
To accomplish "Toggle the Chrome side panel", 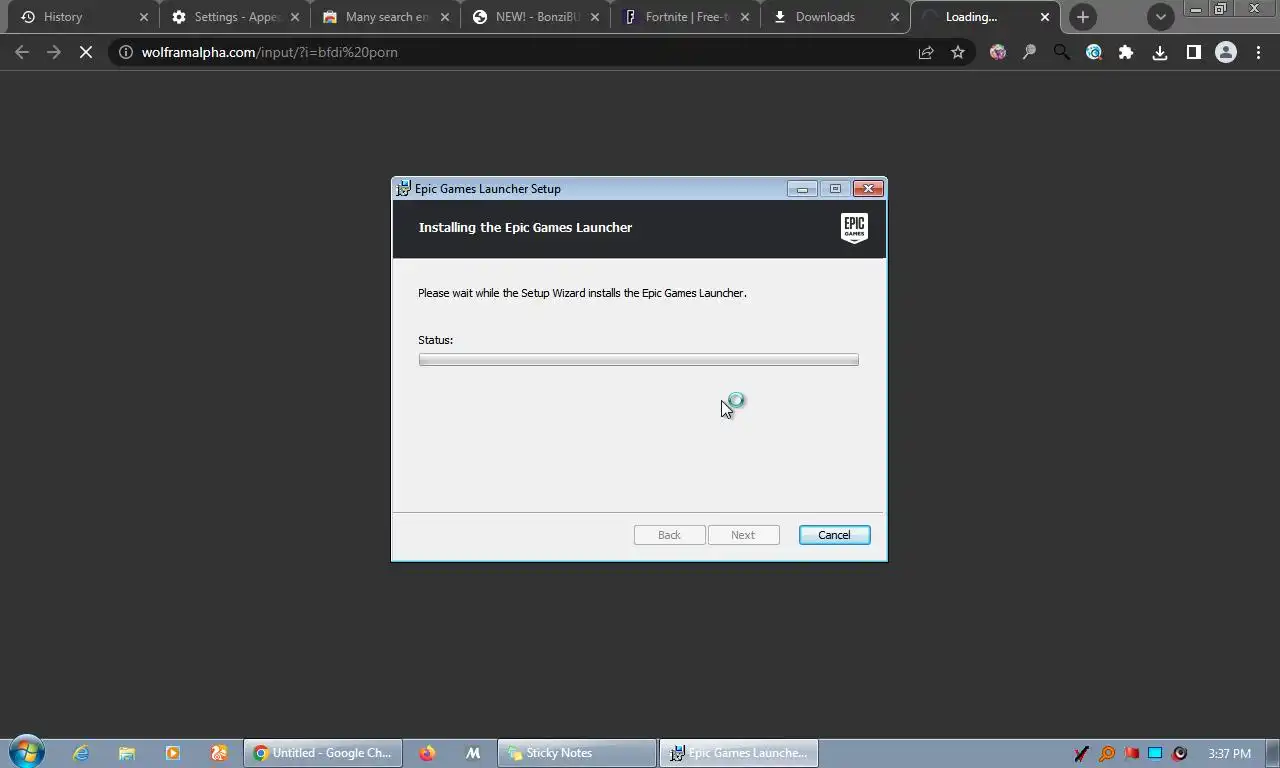I will (1193, 52).
